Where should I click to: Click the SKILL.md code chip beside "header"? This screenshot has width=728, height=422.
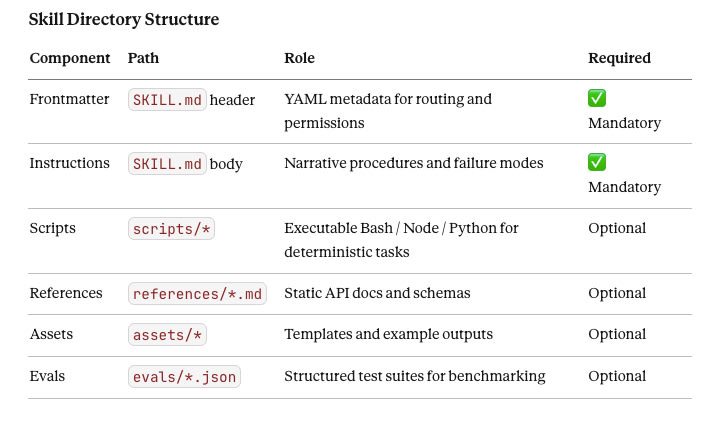click(167, 100)
